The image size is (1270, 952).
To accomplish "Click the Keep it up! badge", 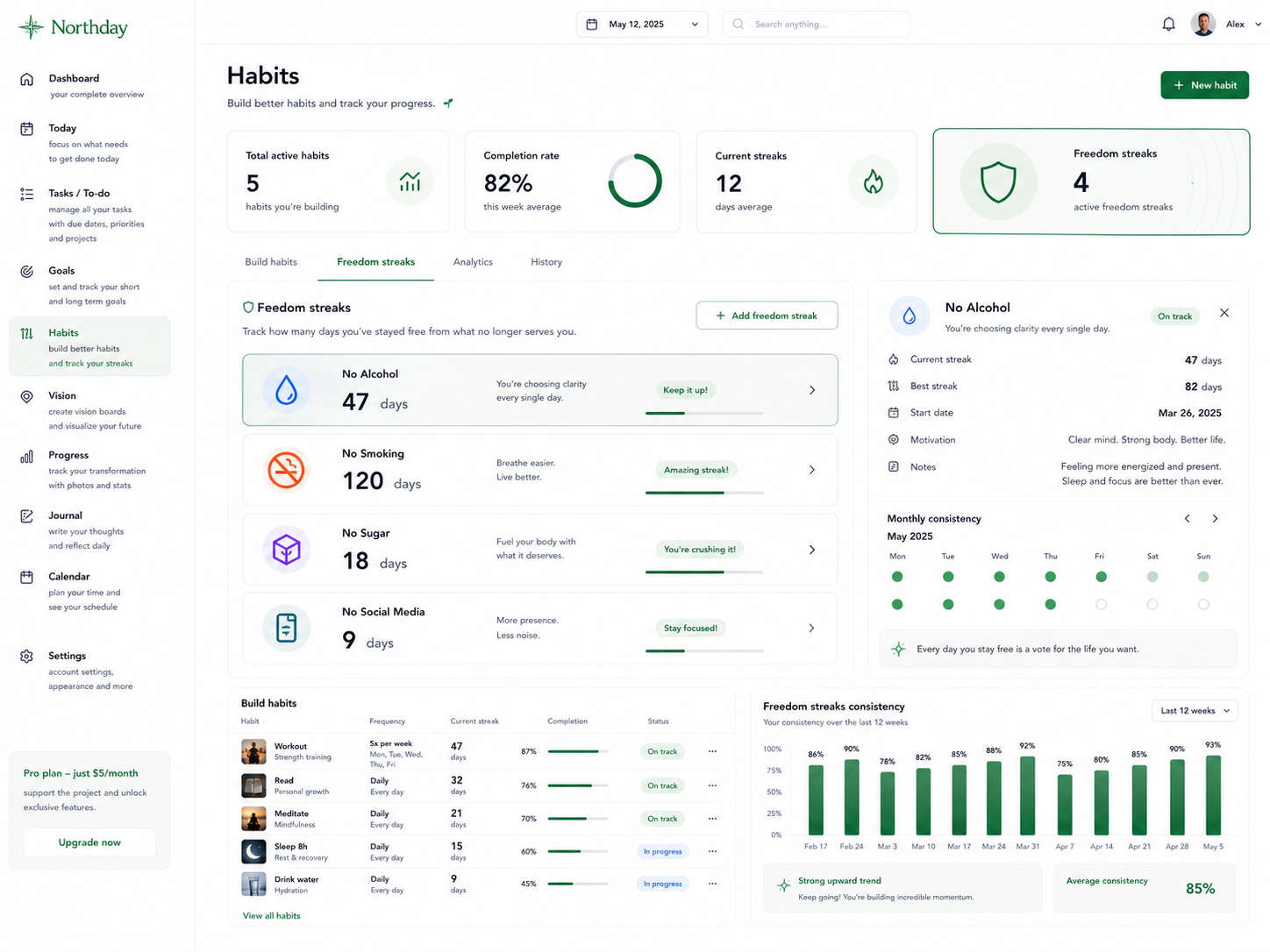I will [x=686, y=390].
